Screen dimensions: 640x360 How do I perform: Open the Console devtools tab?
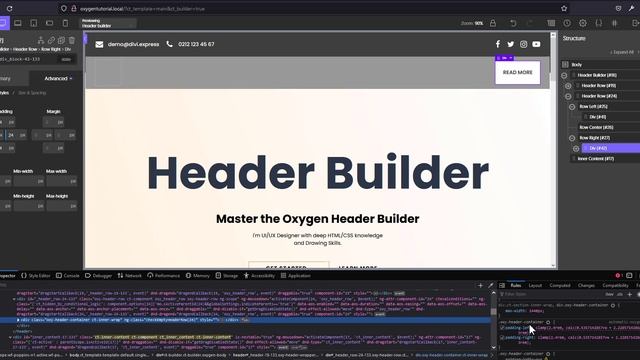68,276
